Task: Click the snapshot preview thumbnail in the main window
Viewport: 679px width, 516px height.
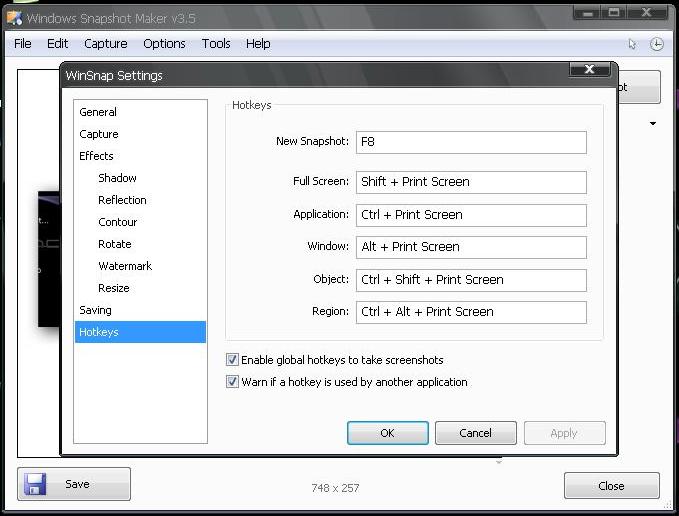Action: coord(48,259)
